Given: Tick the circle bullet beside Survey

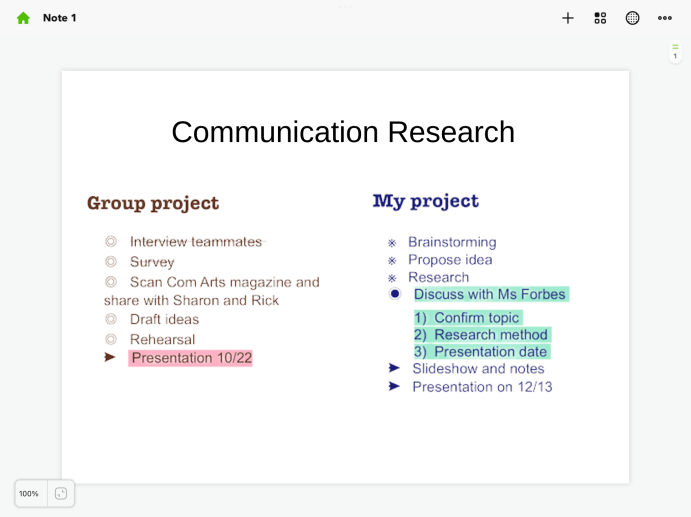Looking at the screenshot, I should click(111, 262).
